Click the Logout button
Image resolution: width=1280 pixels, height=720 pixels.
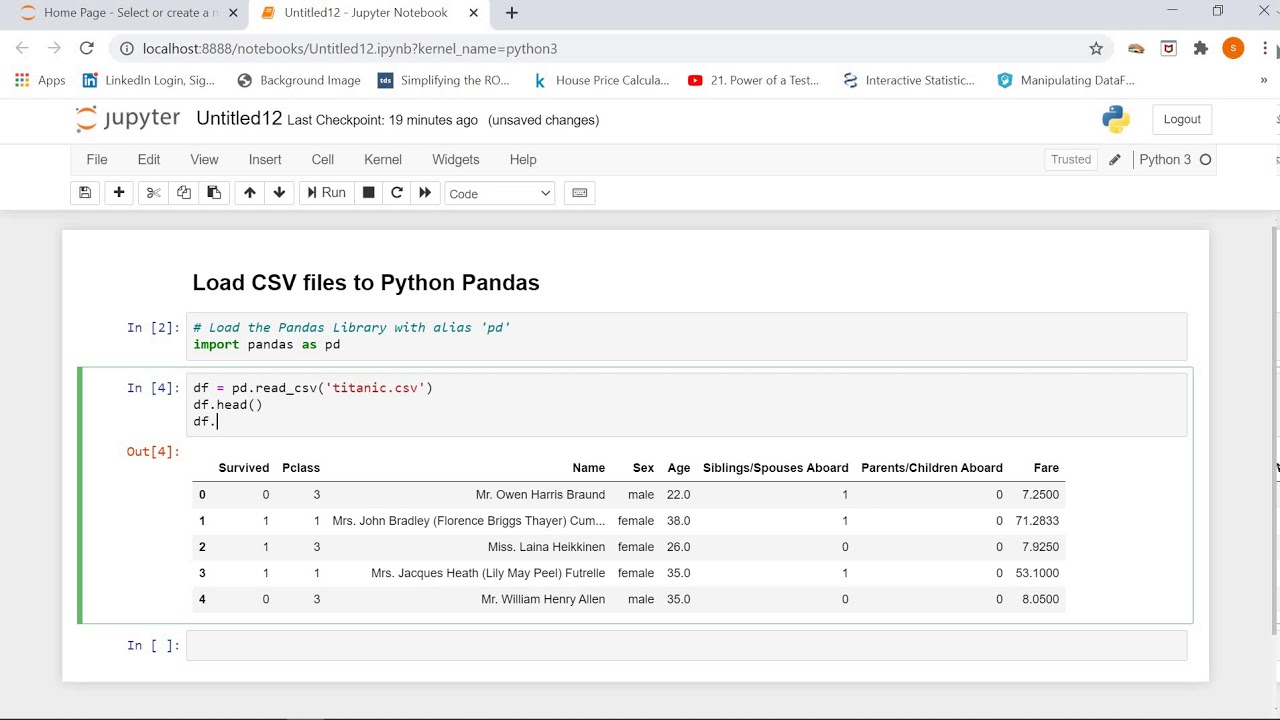pyautogui.click(x=1182, y=119)
